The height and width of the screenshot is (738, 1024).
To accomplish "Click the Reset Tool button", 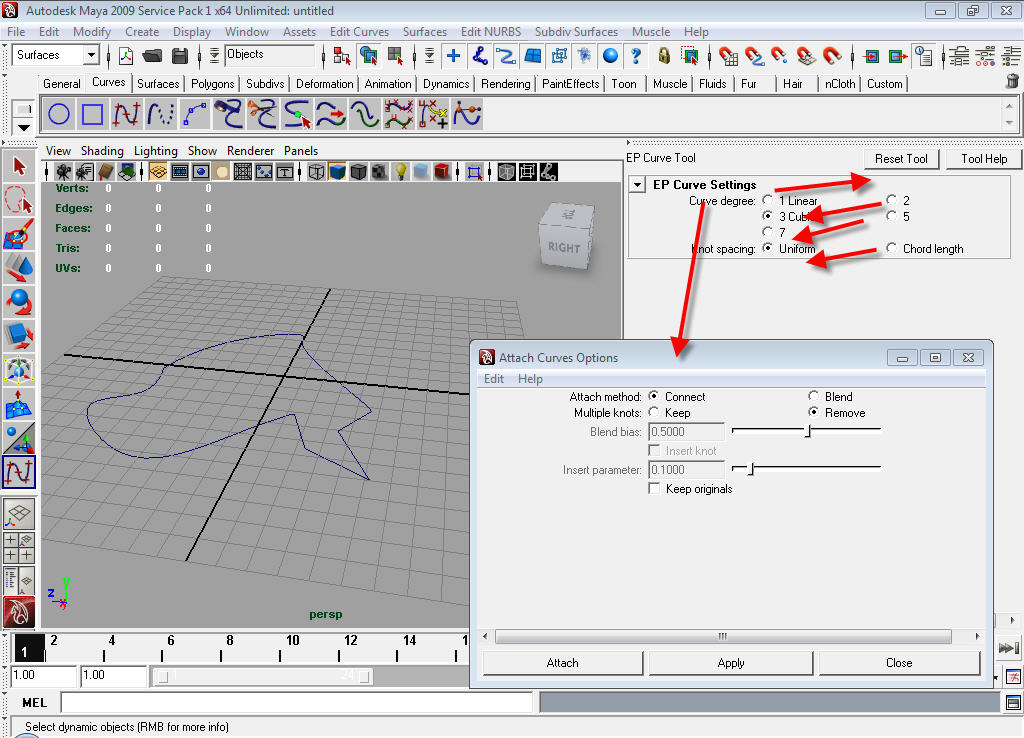I will coord(901,159).
